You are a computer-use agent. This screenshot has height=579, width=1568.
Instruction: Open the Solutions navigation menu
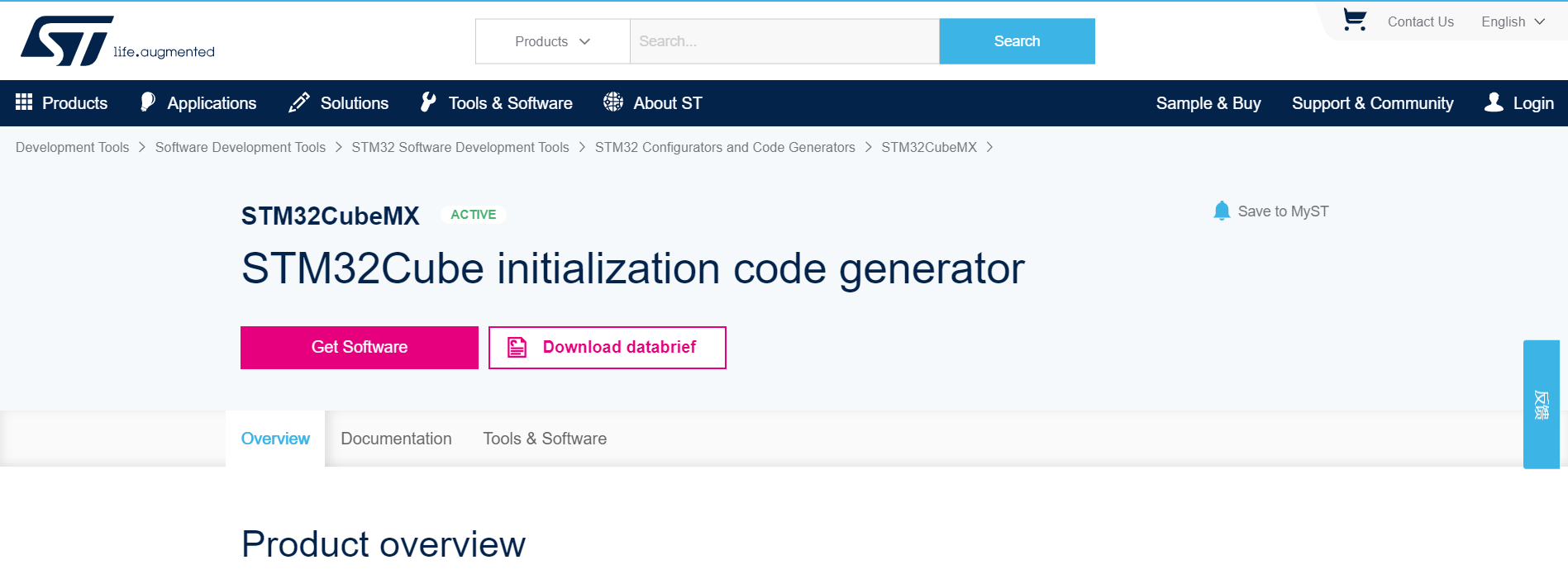click(339, 103)
